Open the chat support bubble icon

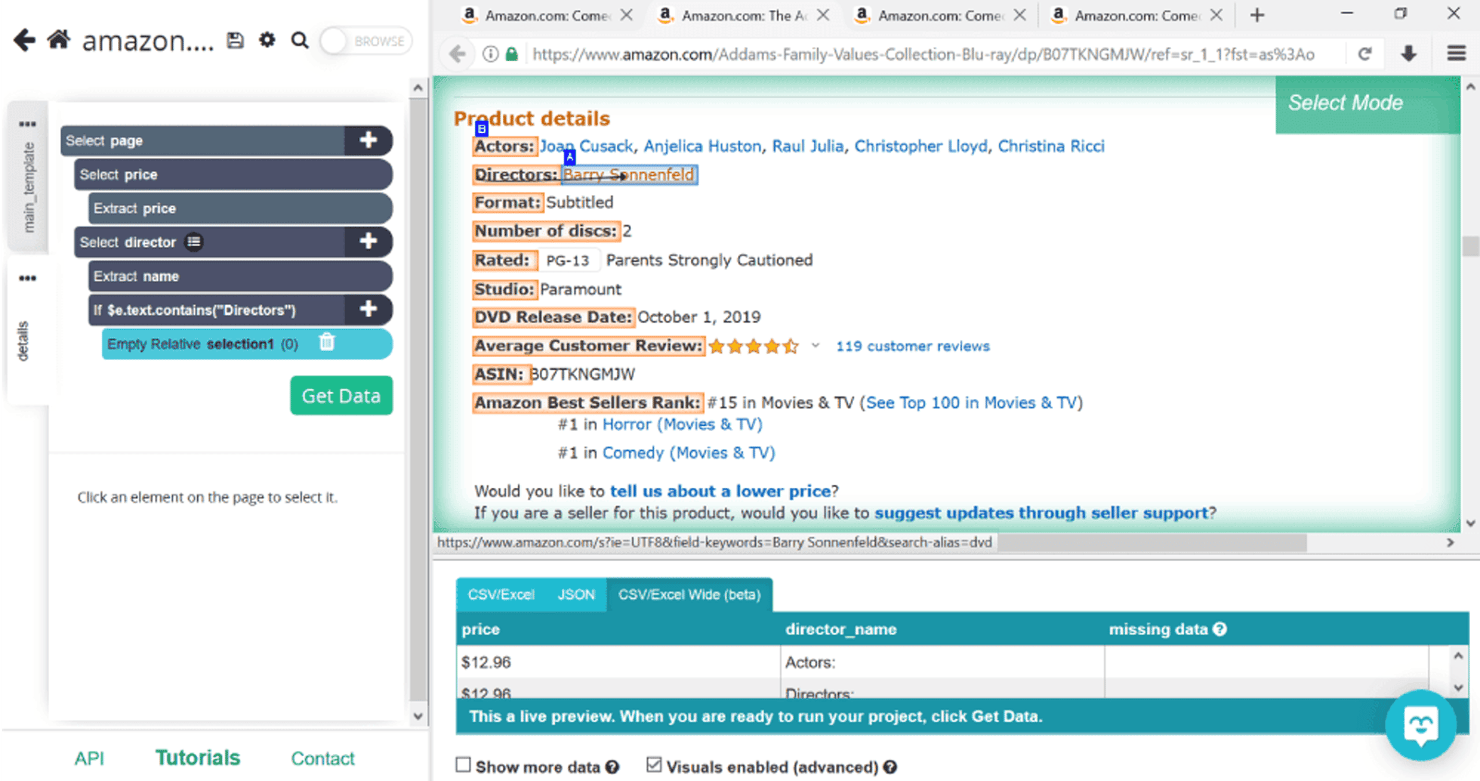(1420, 725)
